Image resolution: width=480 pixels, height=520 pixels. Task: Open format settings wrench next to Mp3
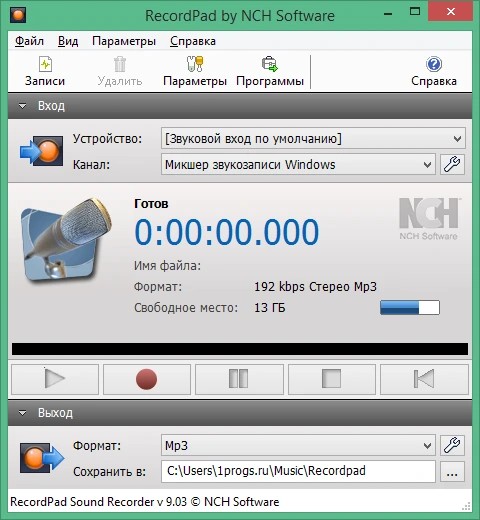pos(452,445)
